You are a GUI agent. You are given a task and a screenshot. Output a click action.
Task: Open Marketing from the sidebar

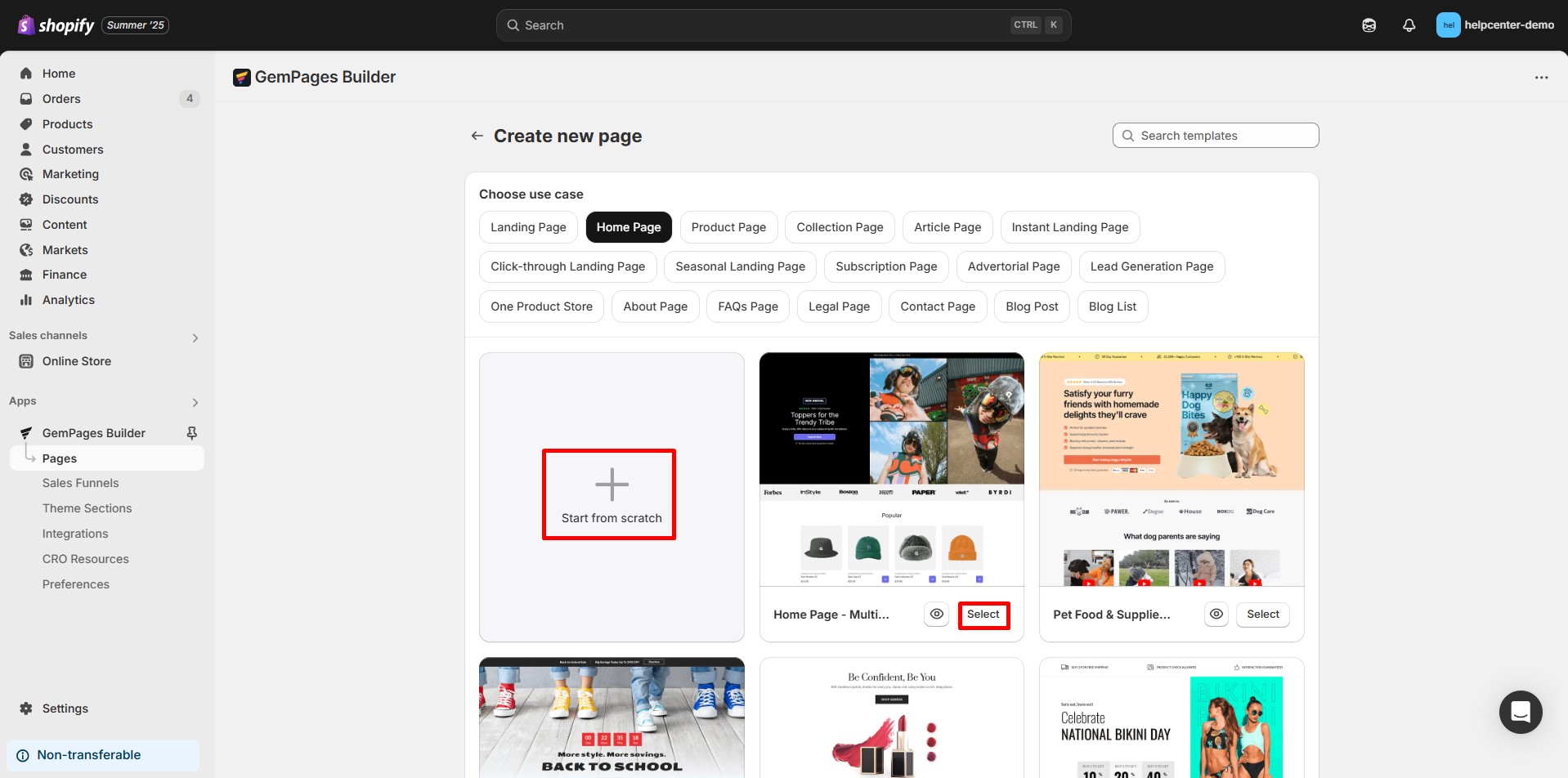(x=71, y=173)
